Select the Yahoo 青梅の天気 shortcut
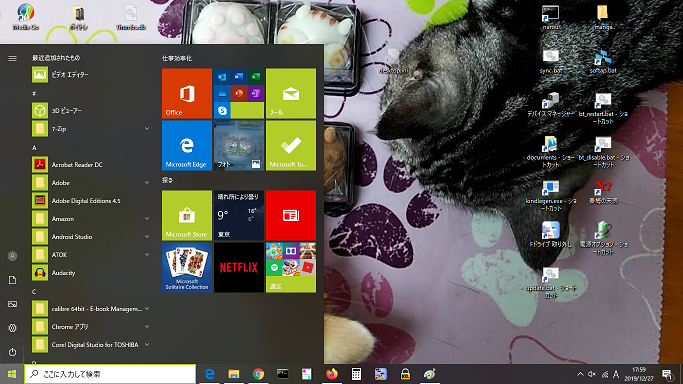Viewport: 683px width, 384px height. tap(603, 192)
